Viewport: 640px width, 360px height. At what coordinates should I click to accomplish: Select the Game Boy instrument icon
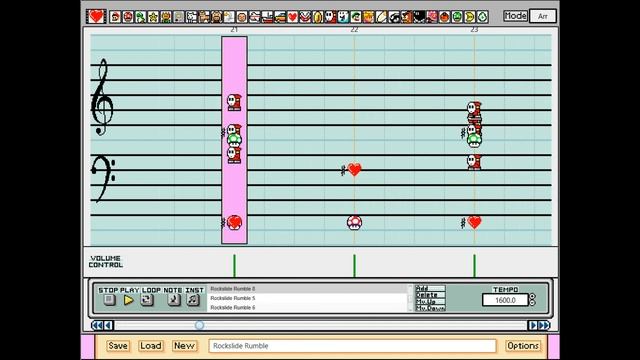179,17
